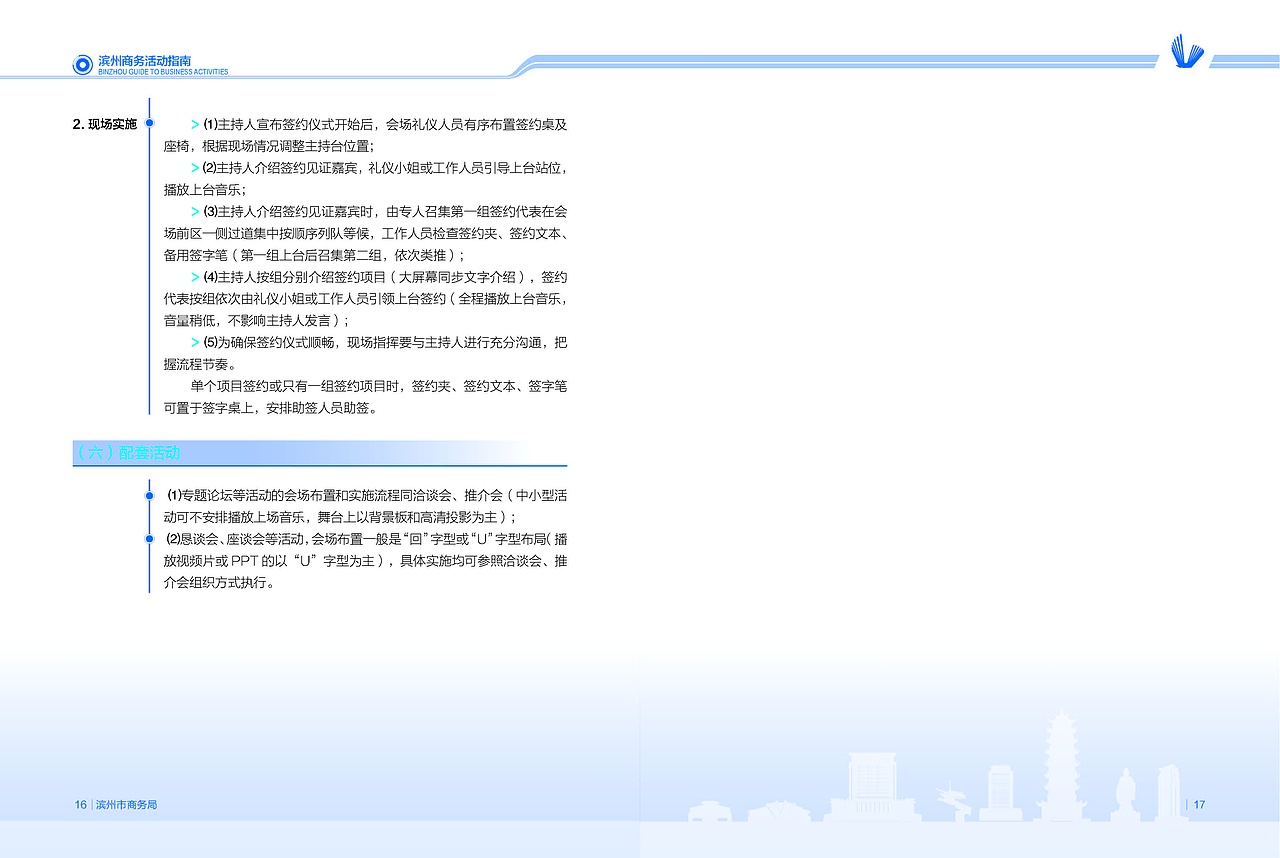This screenshot has height=858, width=1280.
Task: Click the page number 17
Action: coord(1199,804)
